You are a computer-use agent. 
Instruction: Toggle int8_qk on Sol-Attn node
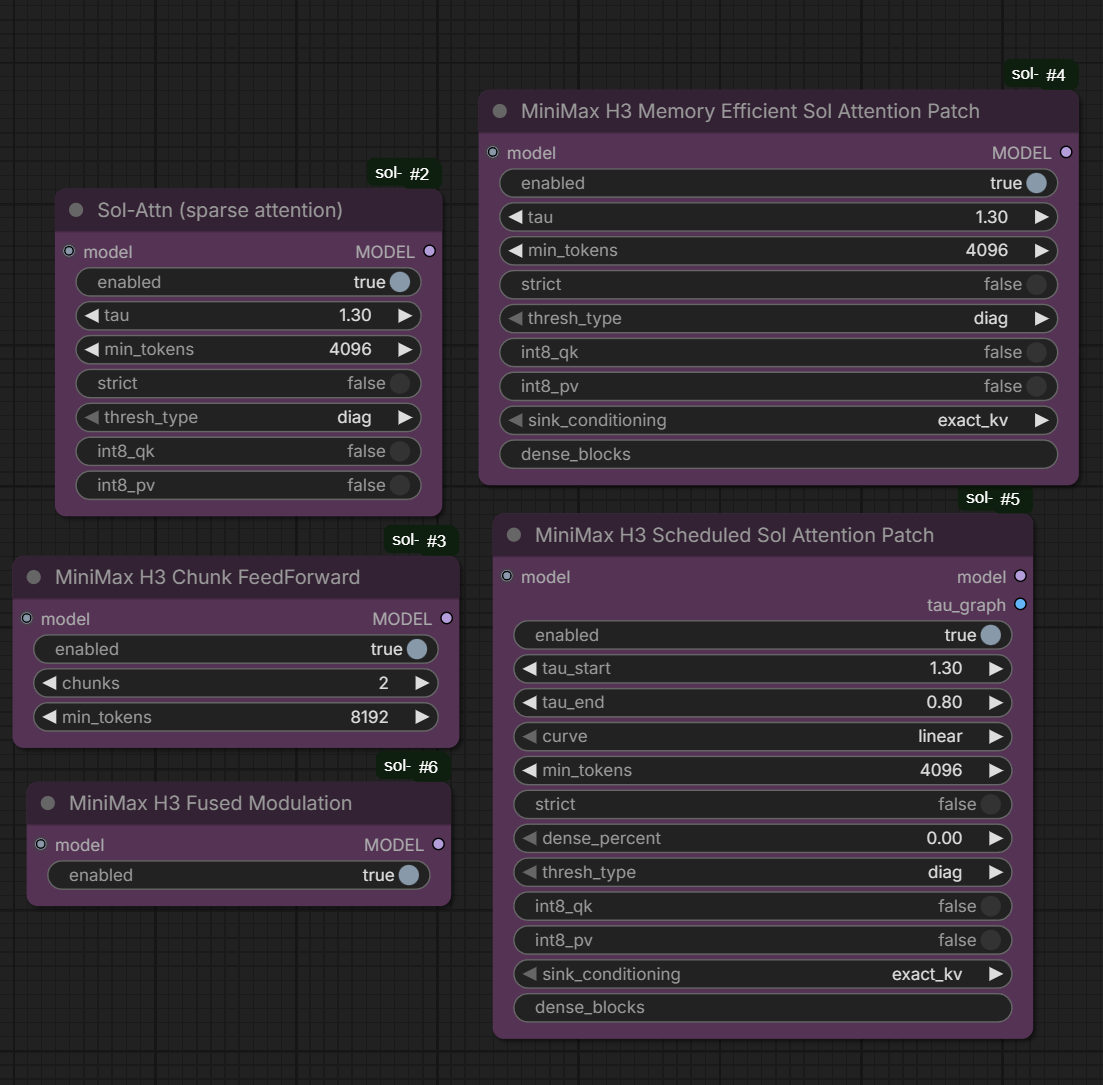coord(248,451)
